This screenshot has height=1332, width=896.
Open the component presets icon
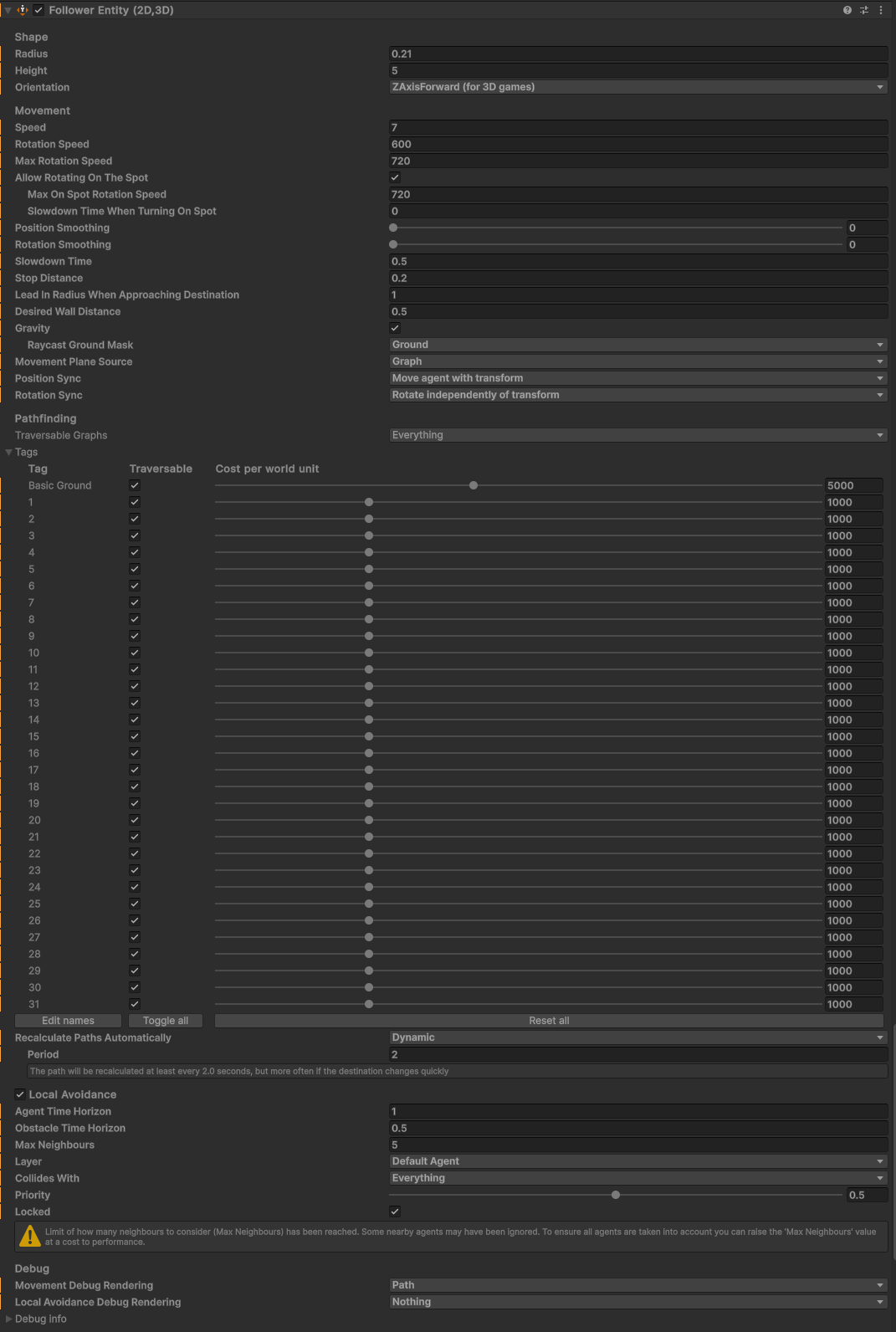point(864,10)
